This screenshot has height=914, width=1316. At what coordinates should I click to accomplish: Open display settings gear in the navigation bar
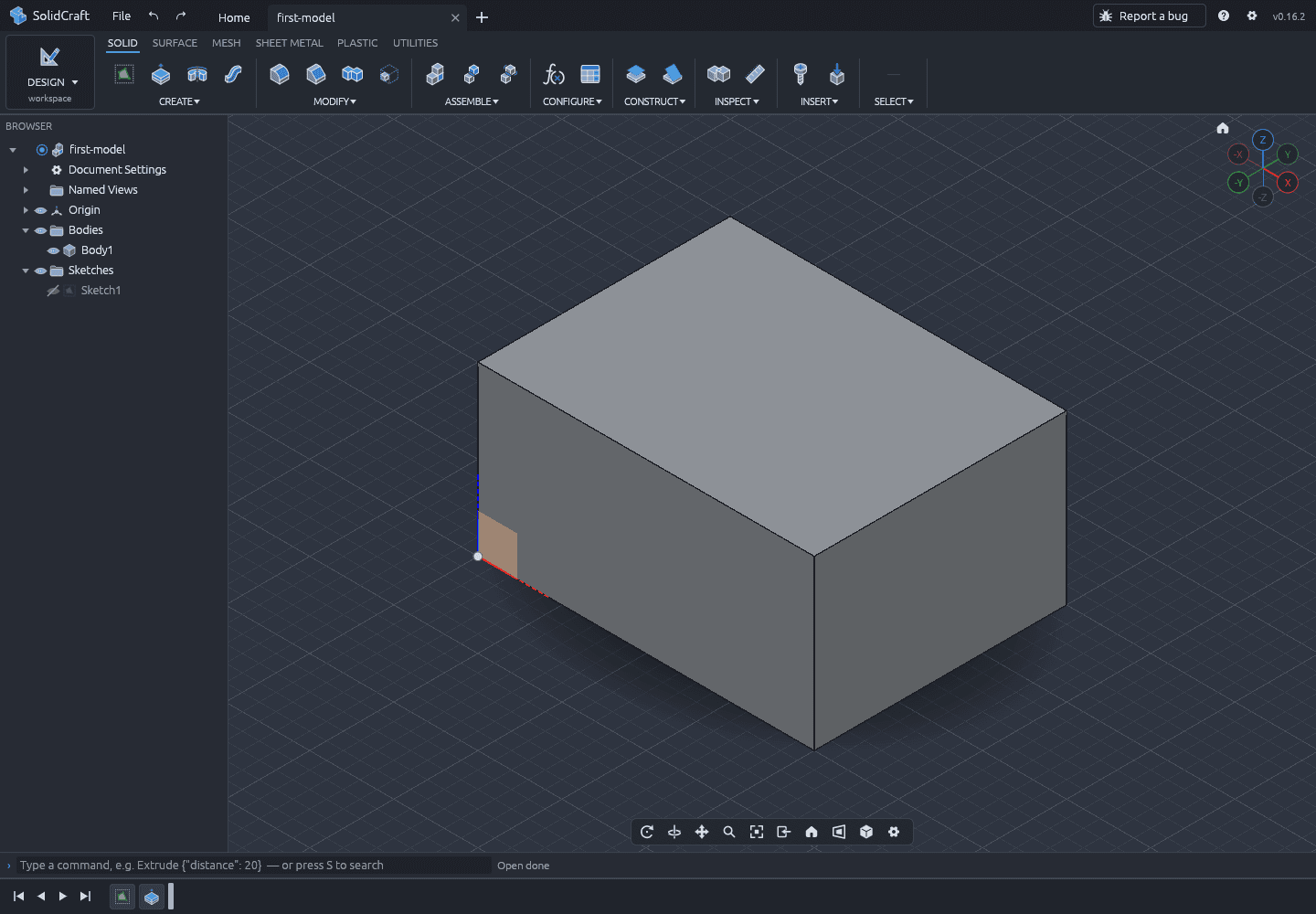894,832
